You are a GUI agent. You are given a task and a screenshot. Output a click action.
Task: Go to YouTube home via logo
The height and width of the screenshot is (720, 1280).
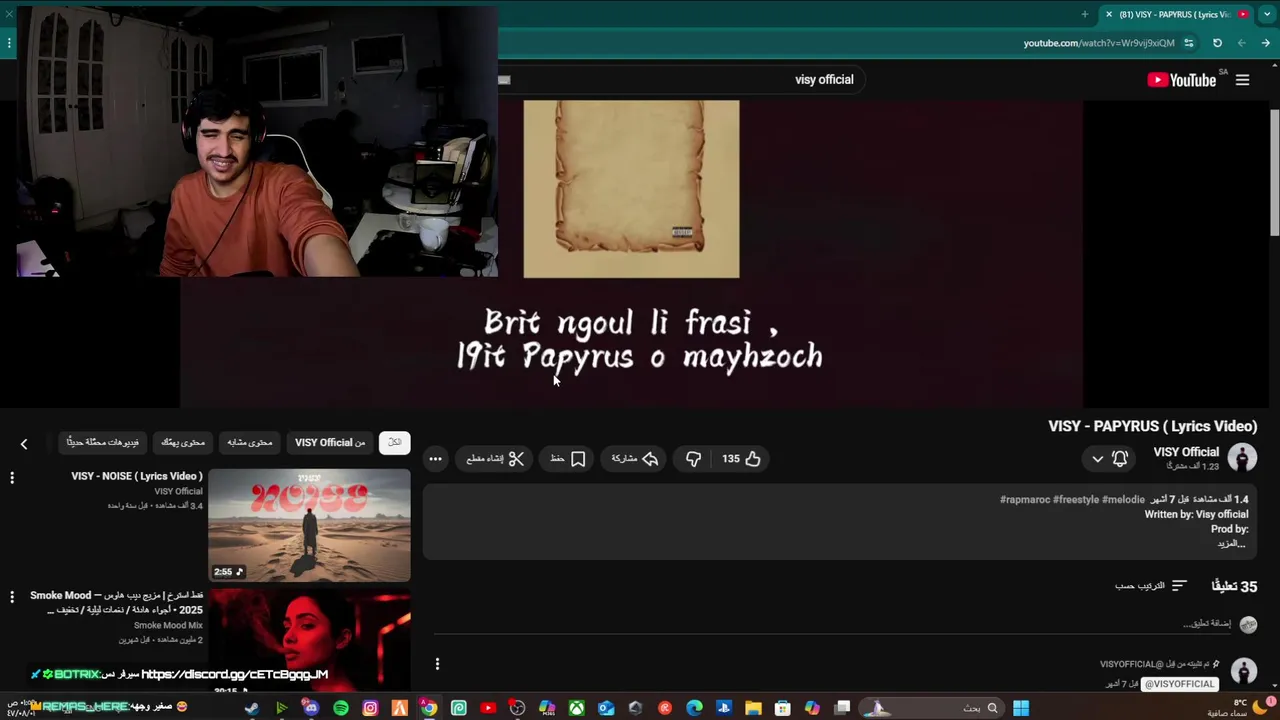1181,80
